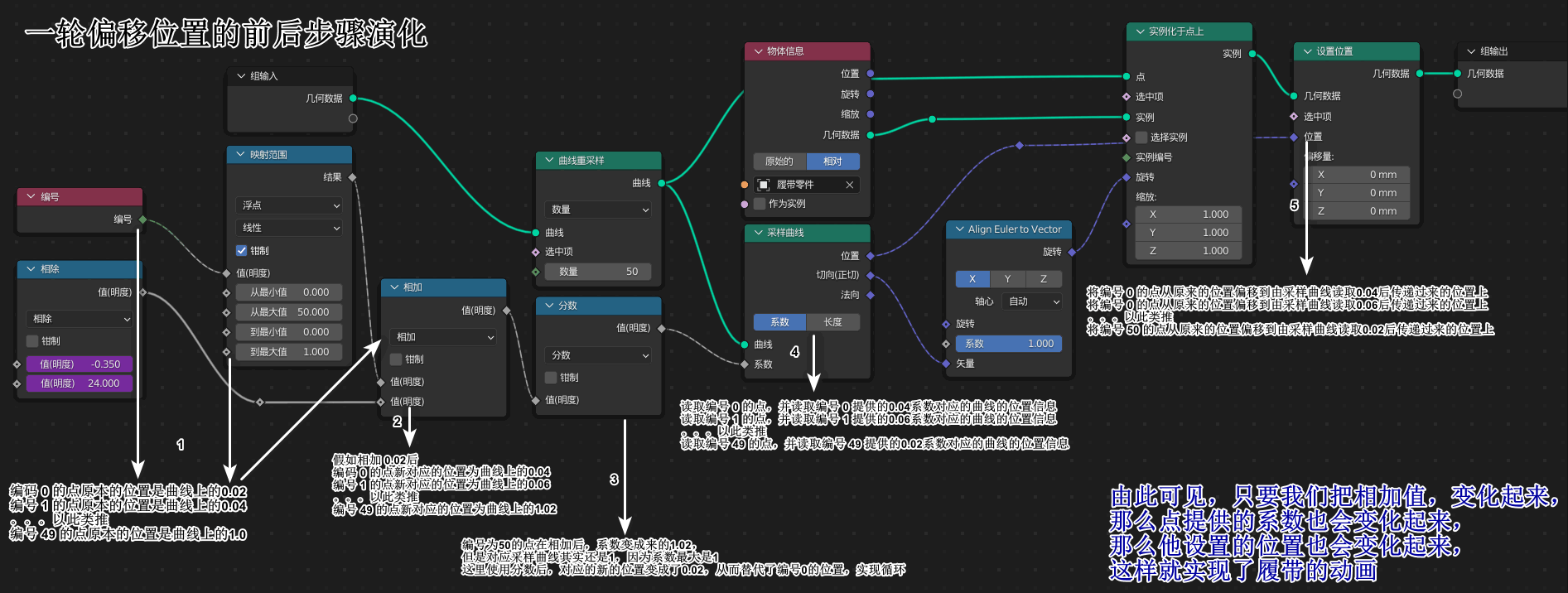Click the 采样曲线 切向(正切) output socket
The height and width of the screenshot is (593, 1568).
871,275
